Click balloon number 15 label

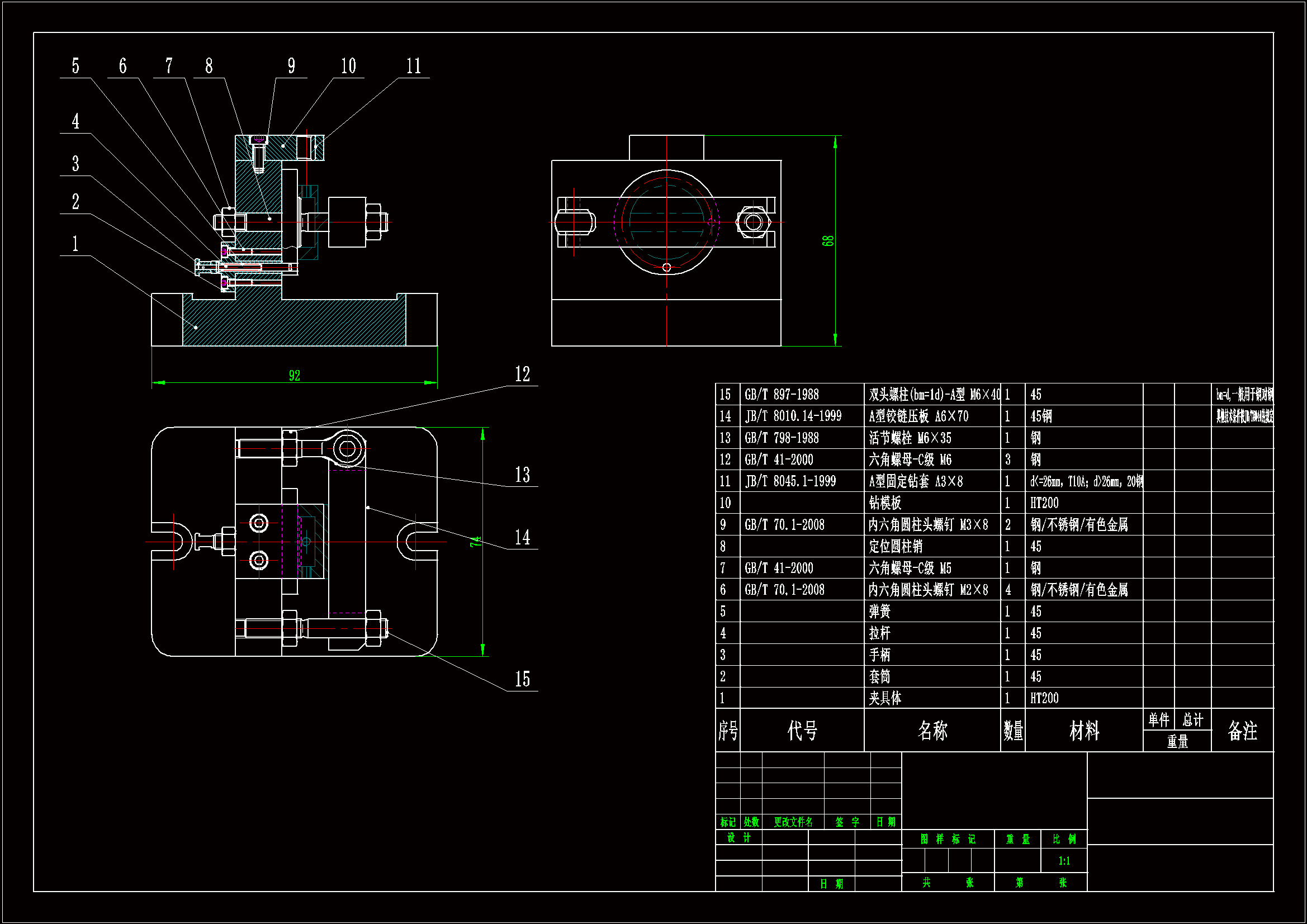(x=522, y=679)
